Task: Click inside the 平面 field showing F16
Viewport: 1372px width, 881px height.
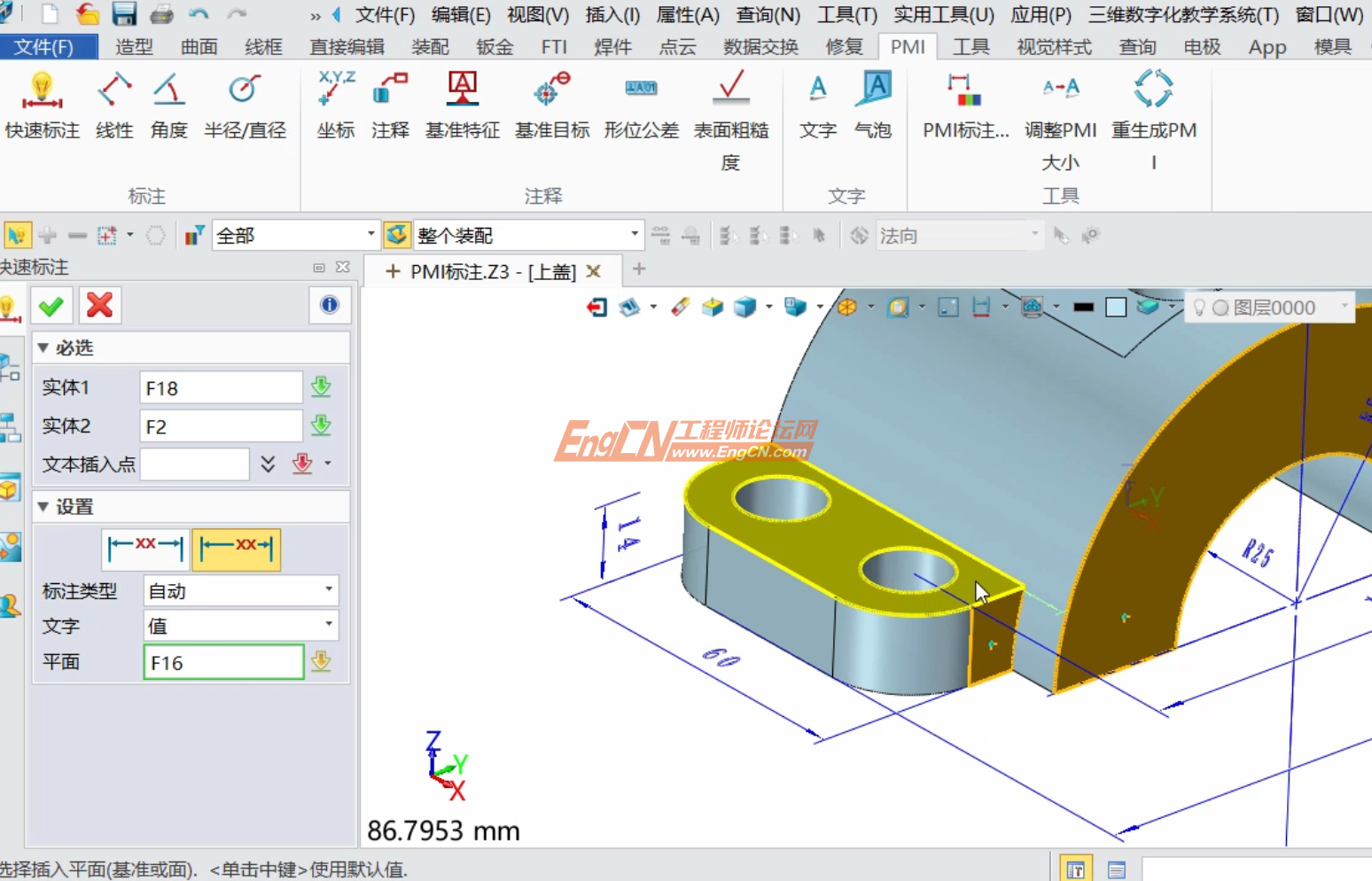Action: coord(222,661)
